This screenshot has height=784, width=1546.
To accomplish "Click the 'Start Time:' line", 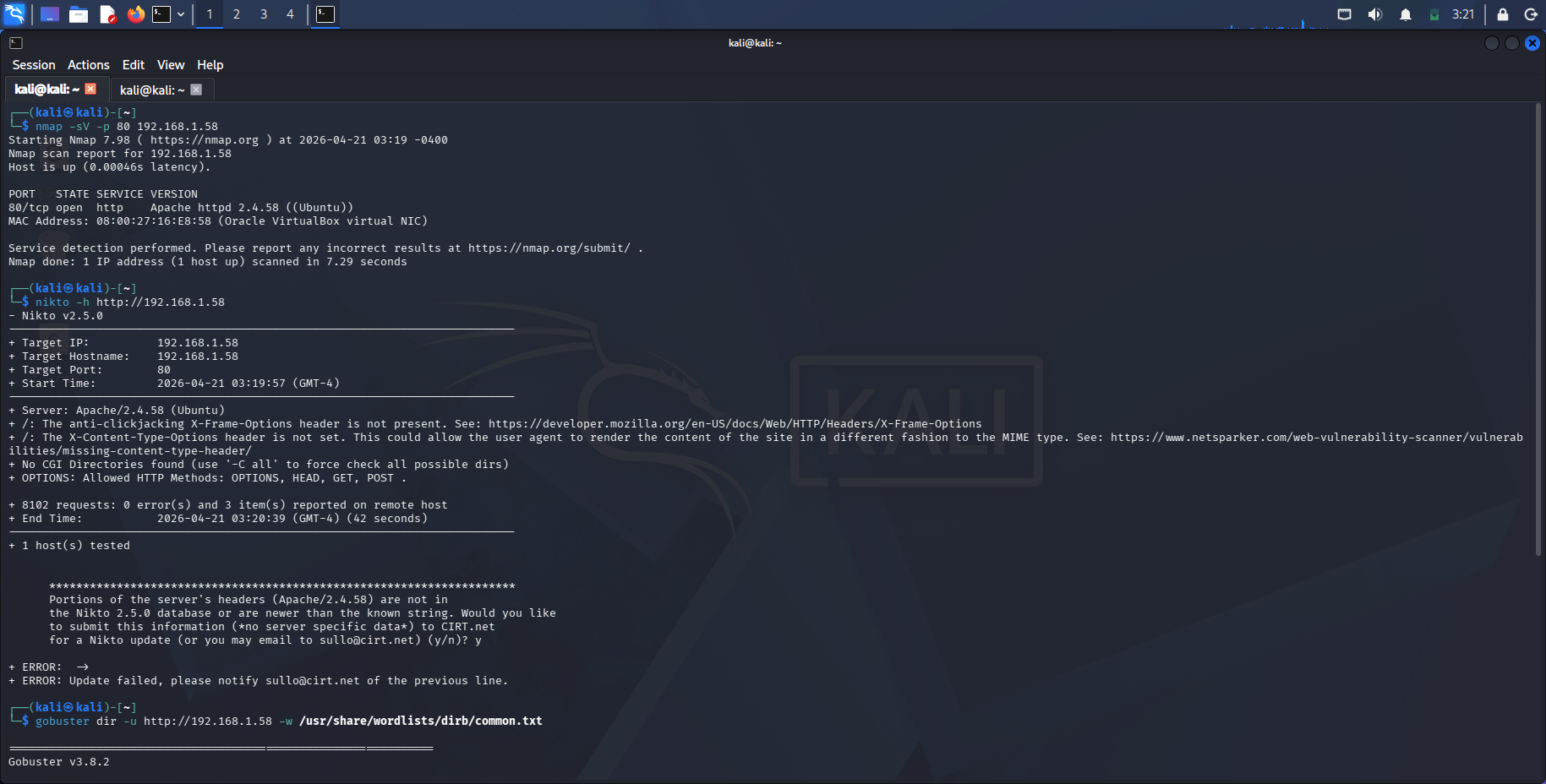I will click(x=174, y=384).
